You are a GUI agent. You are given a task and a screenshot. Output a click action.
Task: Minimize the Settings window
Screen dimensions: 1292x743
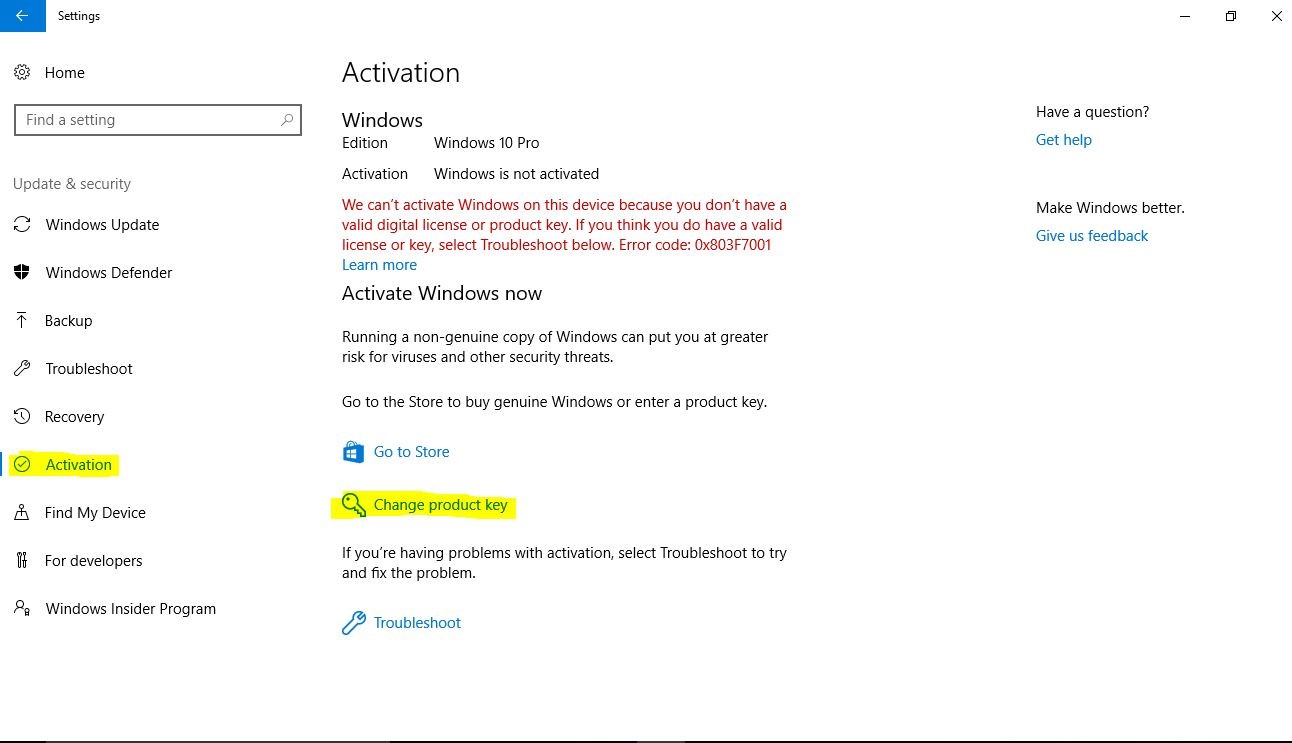pyautogui.click(x=1185, y=16)
